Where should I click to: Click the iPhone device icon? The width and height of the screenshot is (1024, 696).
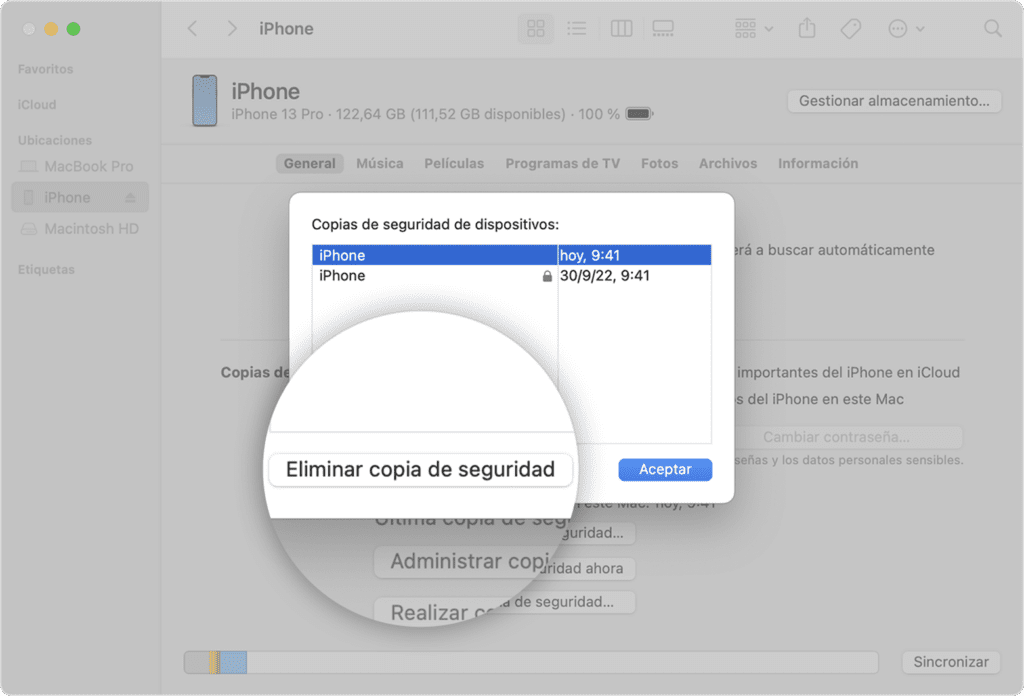click(204, 101)
